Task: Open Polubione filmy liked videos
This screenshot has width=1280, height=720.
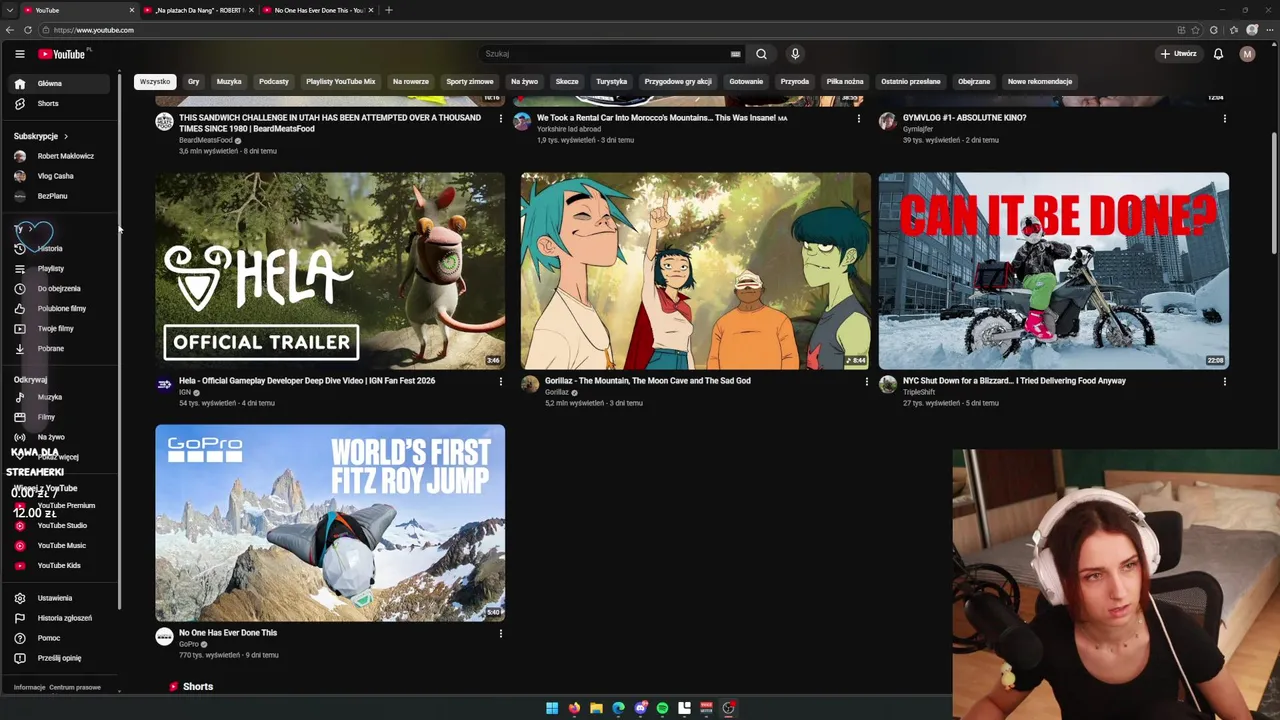Action: click(x=59, y=309)
